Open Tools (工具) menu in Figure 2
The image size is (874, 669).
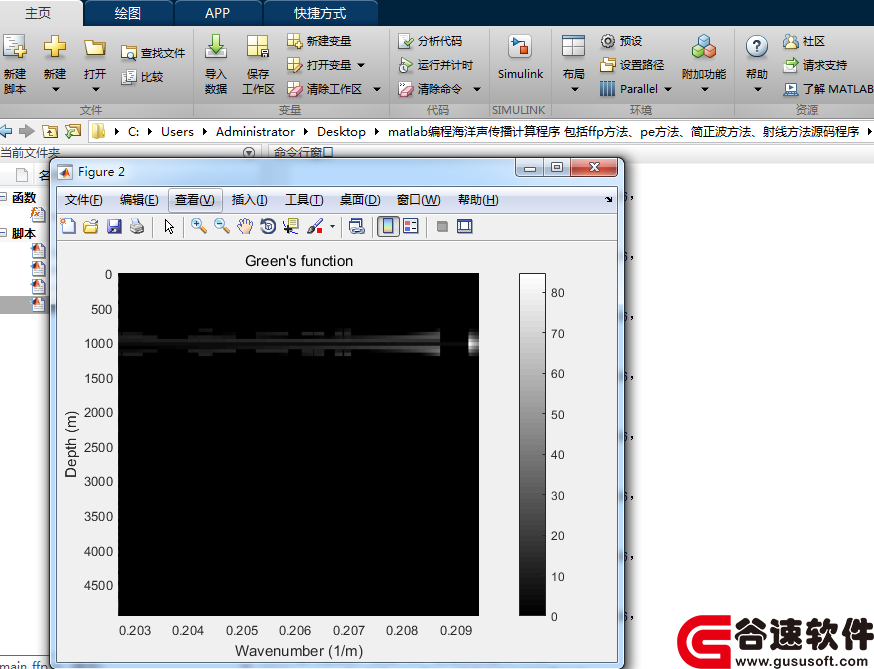[x=304, y=200]
